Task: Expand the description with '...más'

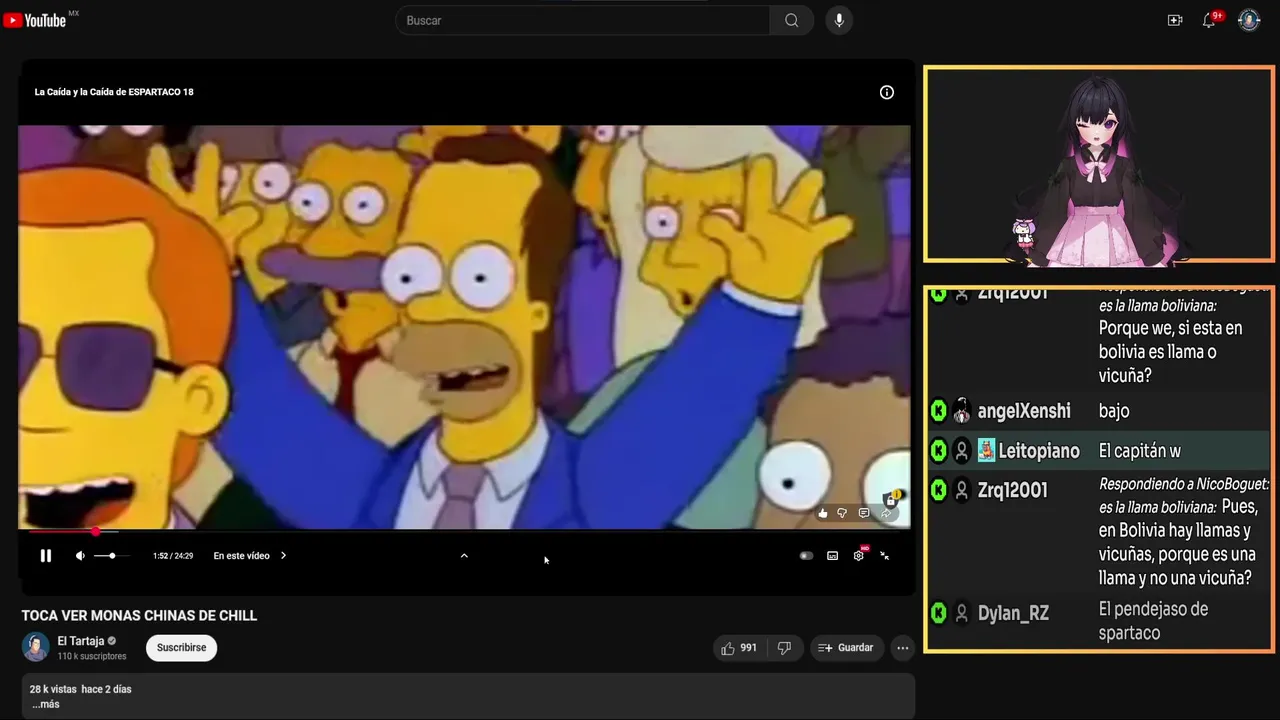Action: (x=46, y=704)
